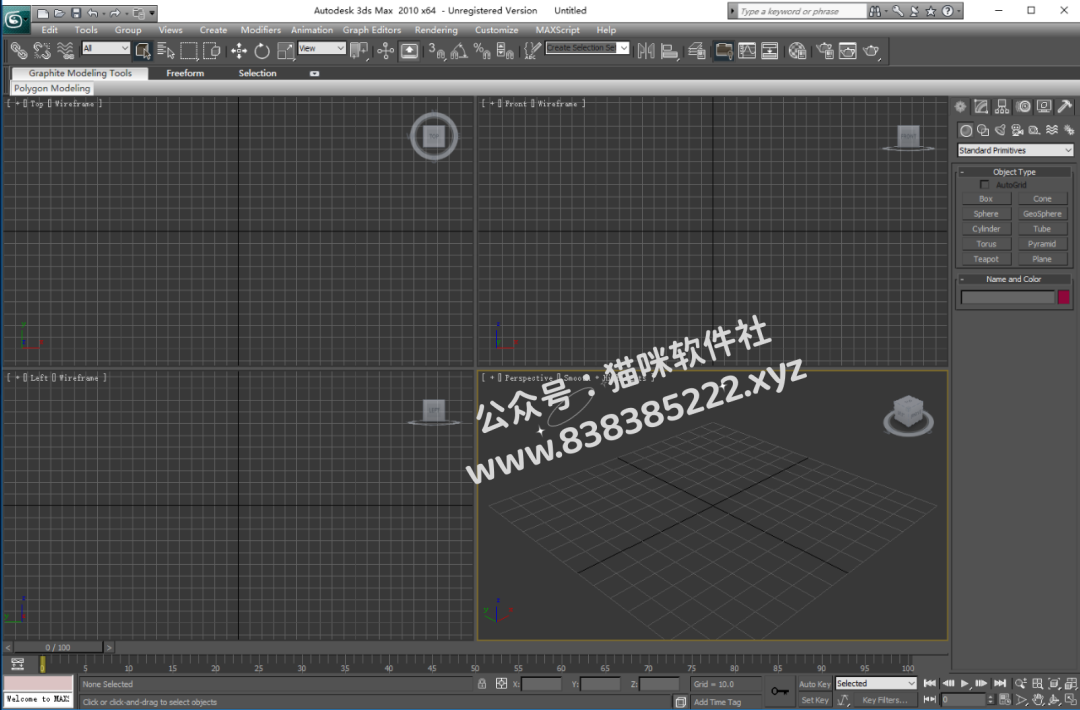Select the Select and Rotate tool
This screenshot has width=1080, height=710.
(262, 50)
